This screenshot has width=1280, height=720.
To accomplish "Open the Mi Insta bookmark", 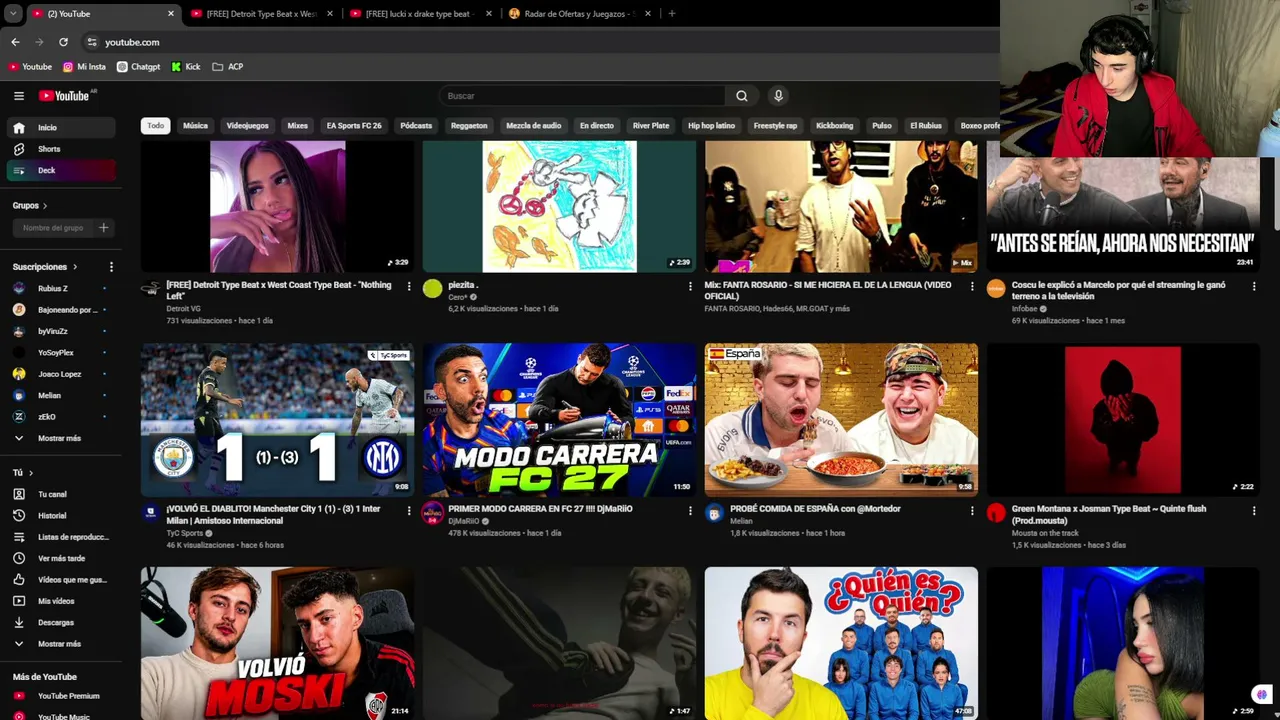I will (x=84, y=67).
